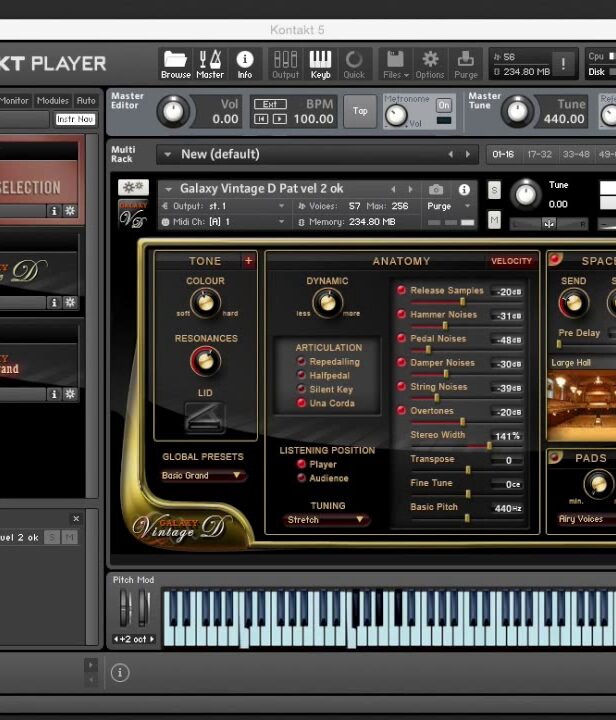Click the instrument snapshot camera icon
Image resolution: width=616 pixels, height=720 pixels.
(x=436, y=189)
